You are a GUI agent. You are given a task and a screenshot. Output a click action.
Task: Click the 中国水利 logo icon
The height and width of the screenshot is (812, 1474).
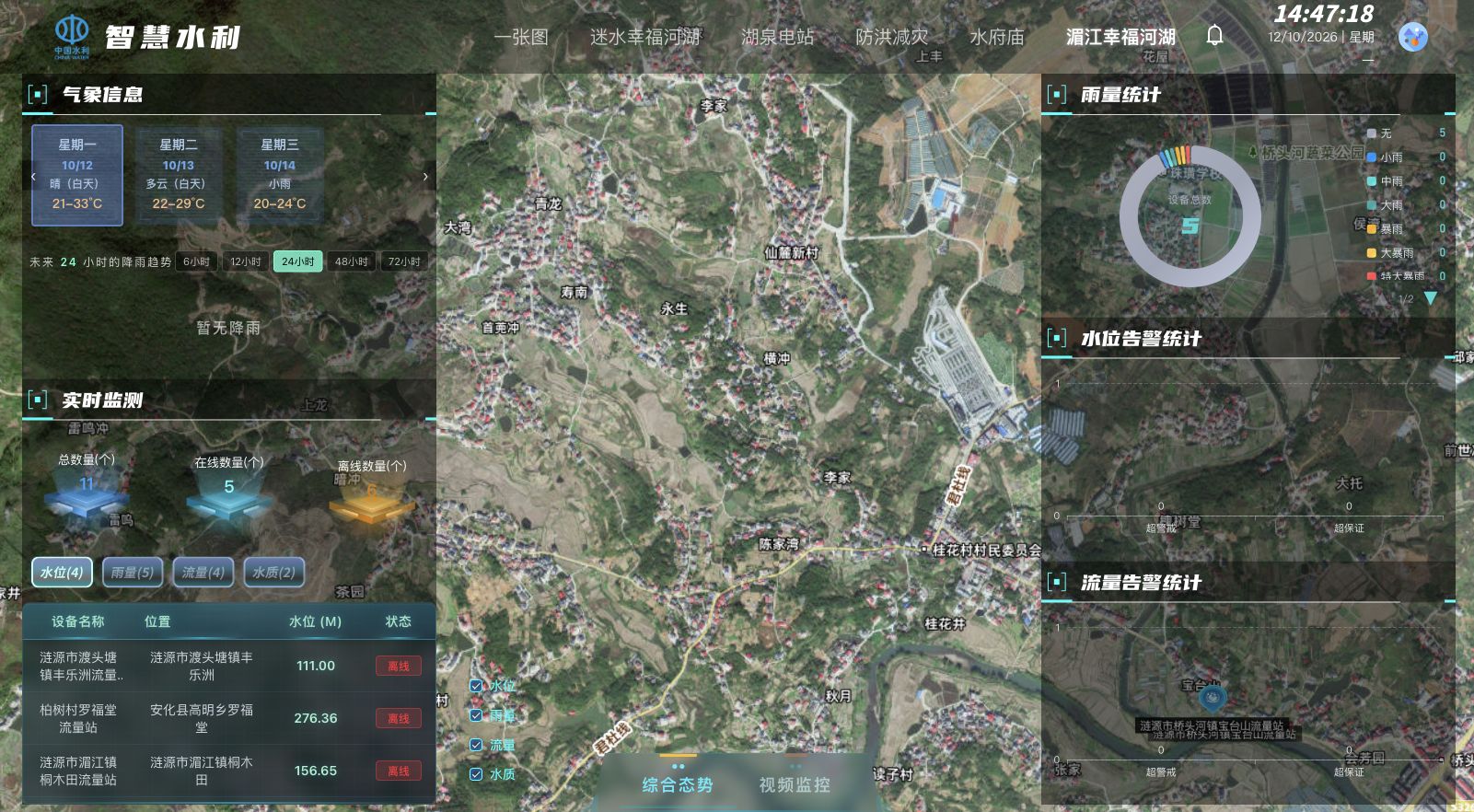[72, 35]
